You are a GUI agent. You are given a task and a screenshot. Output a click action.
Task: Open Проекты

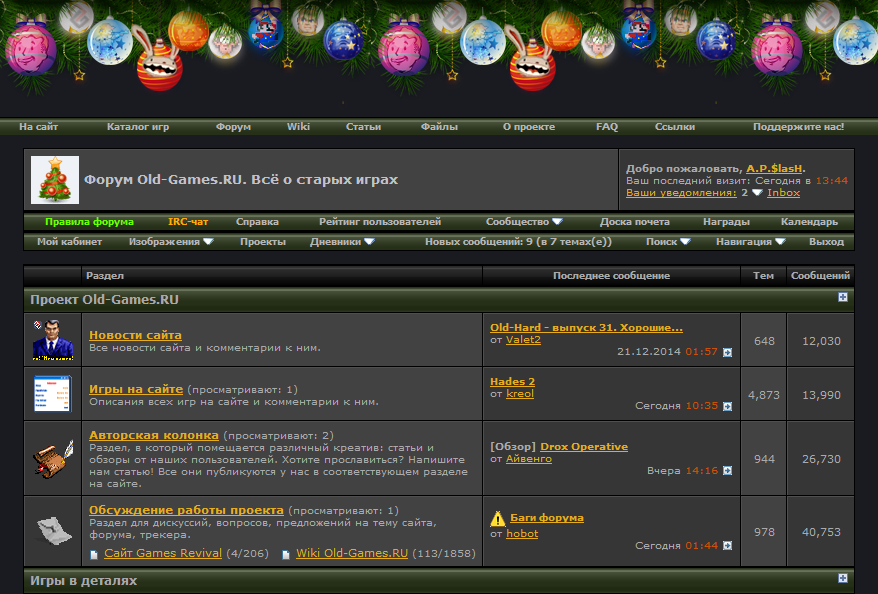263,242
